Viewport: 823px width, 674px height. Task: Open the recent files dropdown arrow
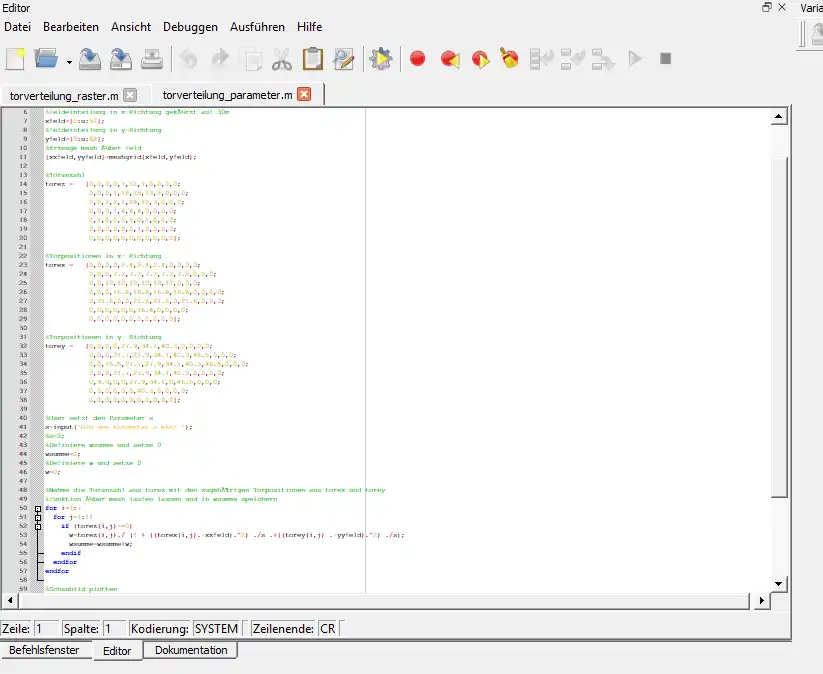[x=69, y=62]
